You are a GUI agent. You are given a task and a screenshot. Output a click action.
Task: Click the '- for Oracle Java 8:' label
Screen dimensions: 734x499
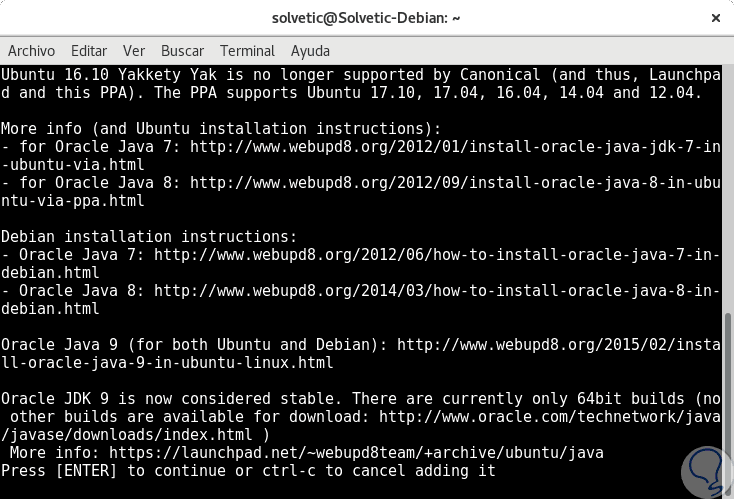[91, 183]
